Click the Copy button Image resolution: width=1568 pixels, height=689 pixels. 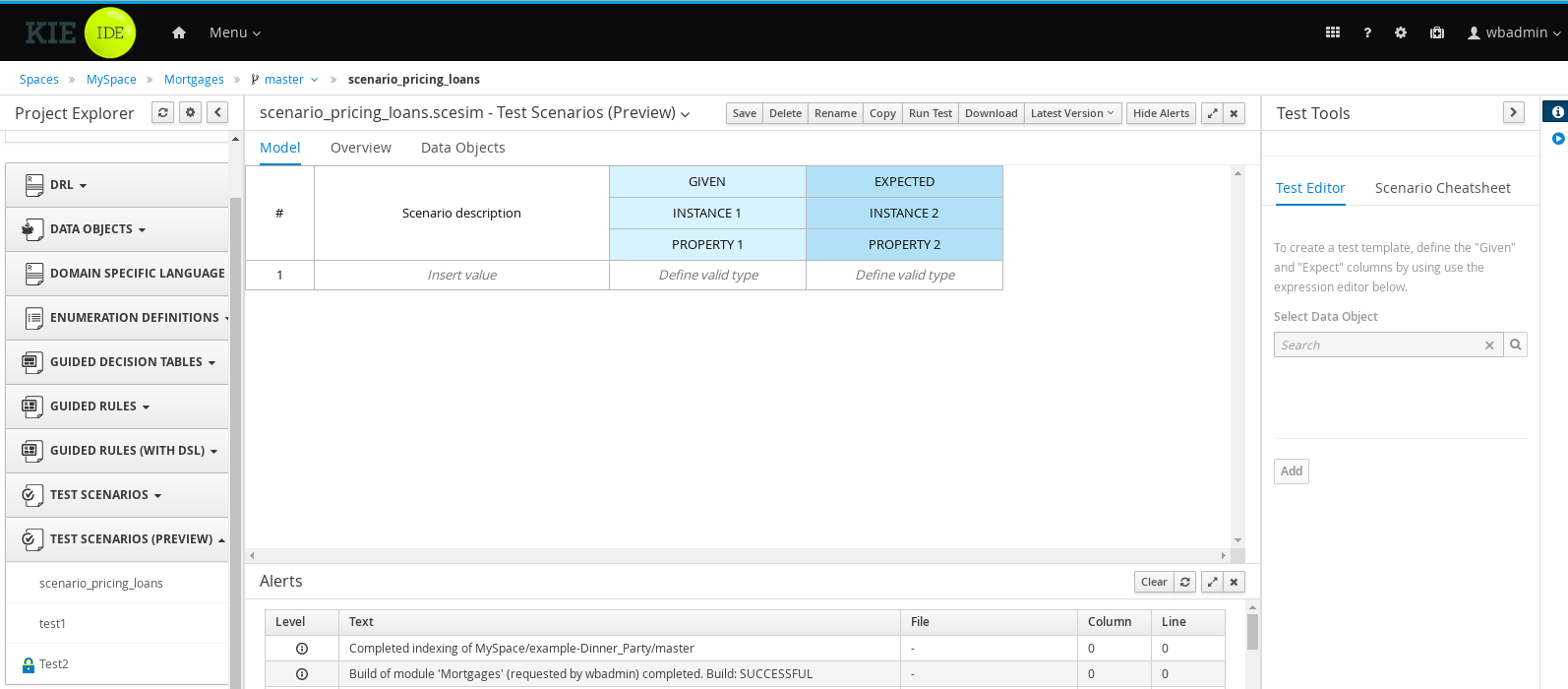(882, 113)
